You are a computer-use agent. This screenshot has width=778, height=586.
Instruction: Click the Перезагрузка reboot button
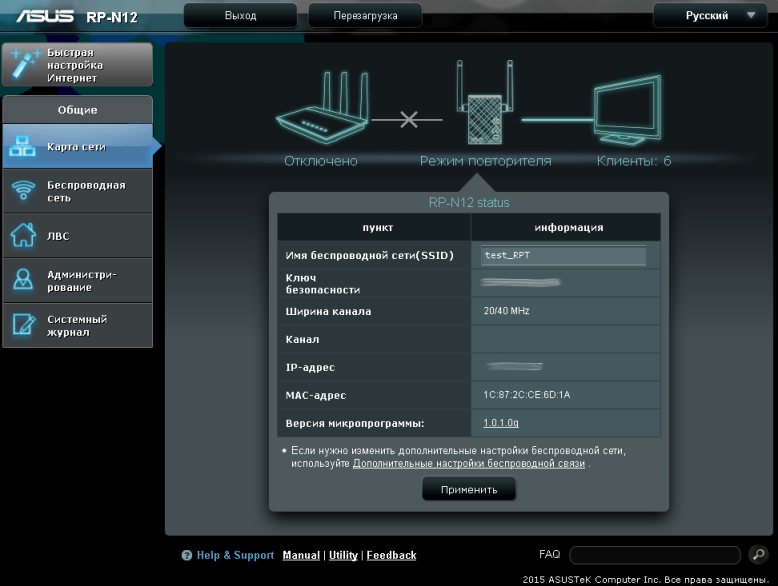pos(365,15)
